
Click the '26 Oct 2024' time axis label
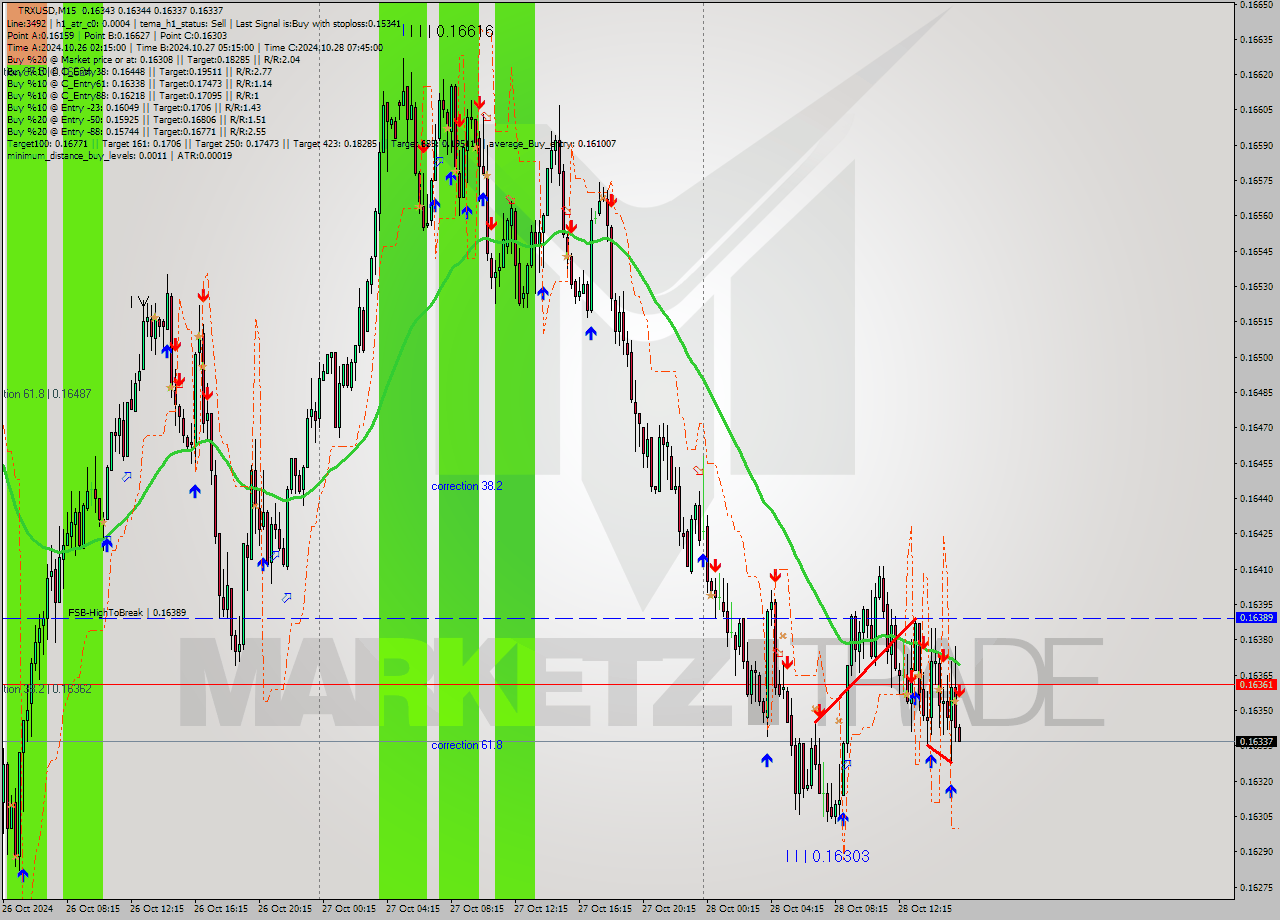coord(27,909)
